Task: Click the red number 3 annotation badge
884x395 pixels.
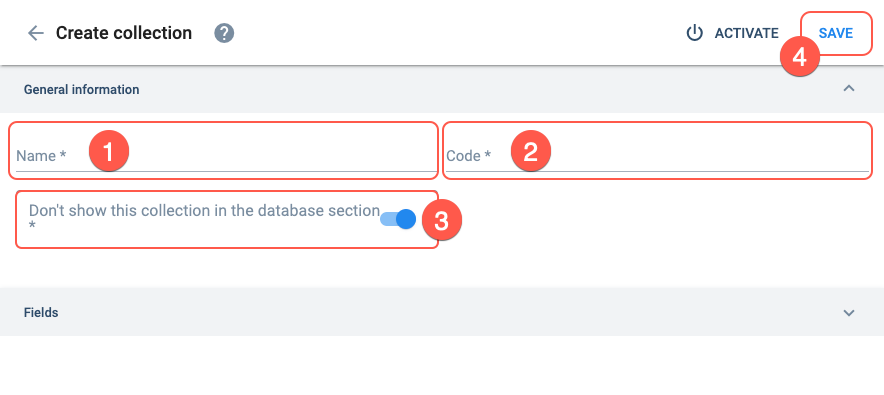Action: coord(442,220)
